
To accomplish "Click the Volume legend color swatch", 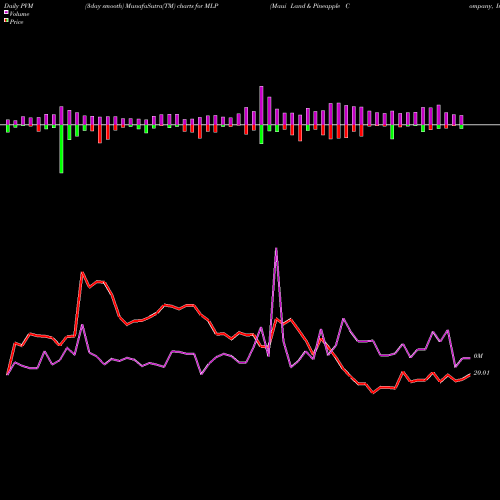I will 6,12.
